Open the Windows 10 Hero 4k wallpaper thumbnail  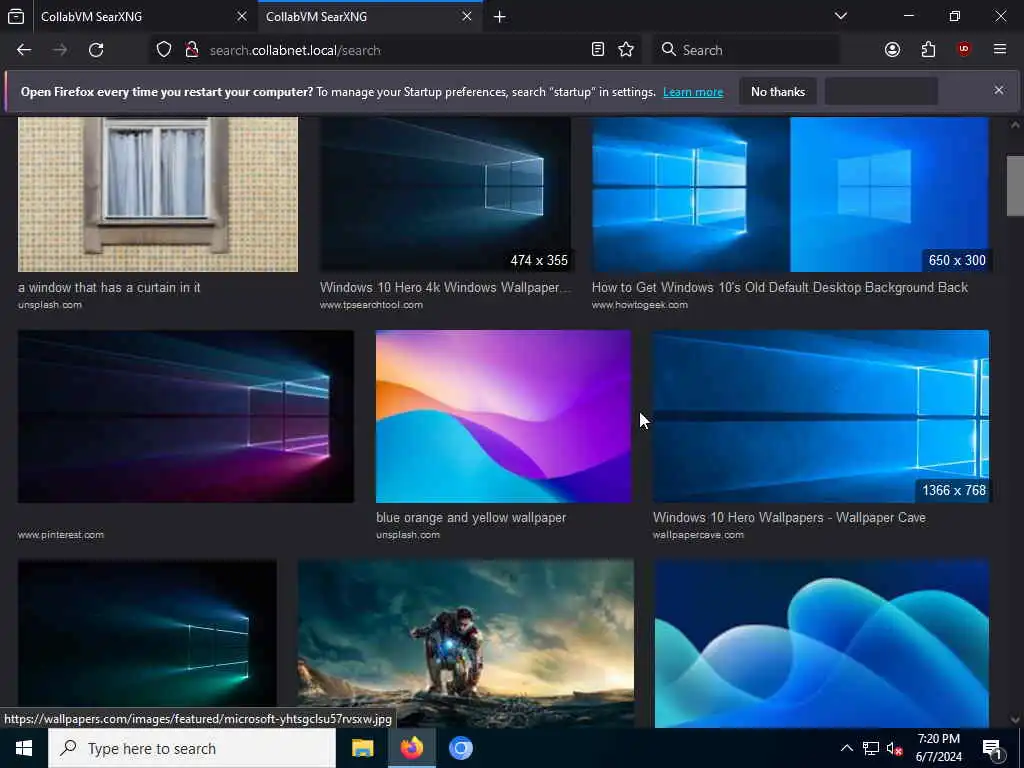[x=445, y=195]
